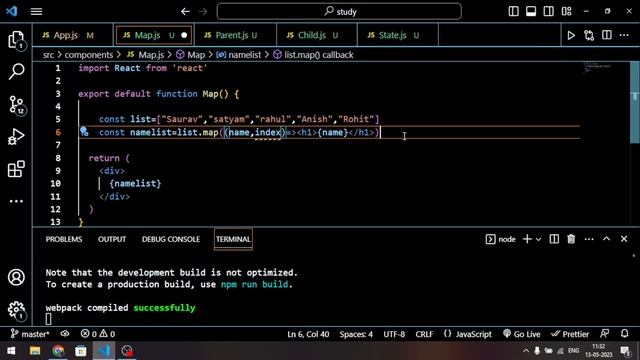This screenshot has height=360, width=640.
Task: Open the Extensions view
Action: 16,169
